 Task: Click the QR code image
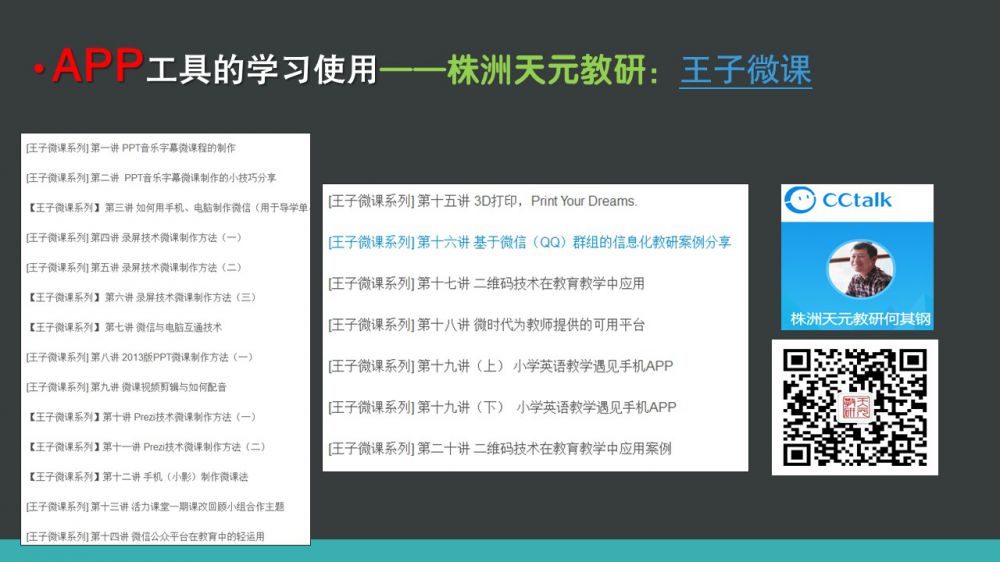point(855,407)
